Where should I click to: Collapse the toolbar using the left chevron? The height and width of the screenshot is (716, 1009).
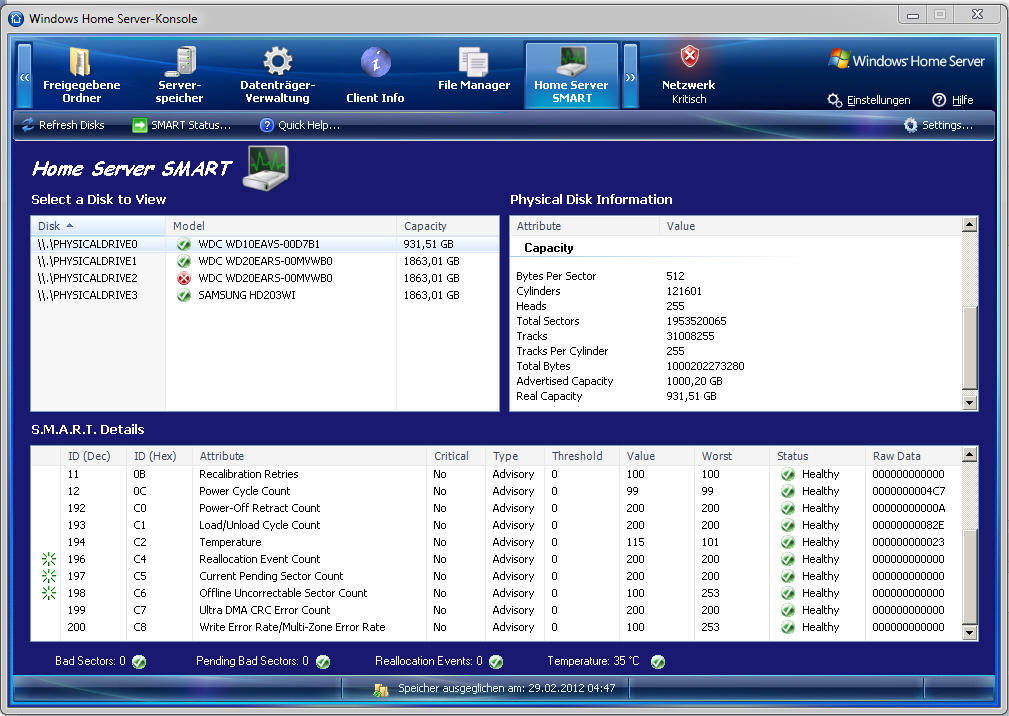(22, 75)
